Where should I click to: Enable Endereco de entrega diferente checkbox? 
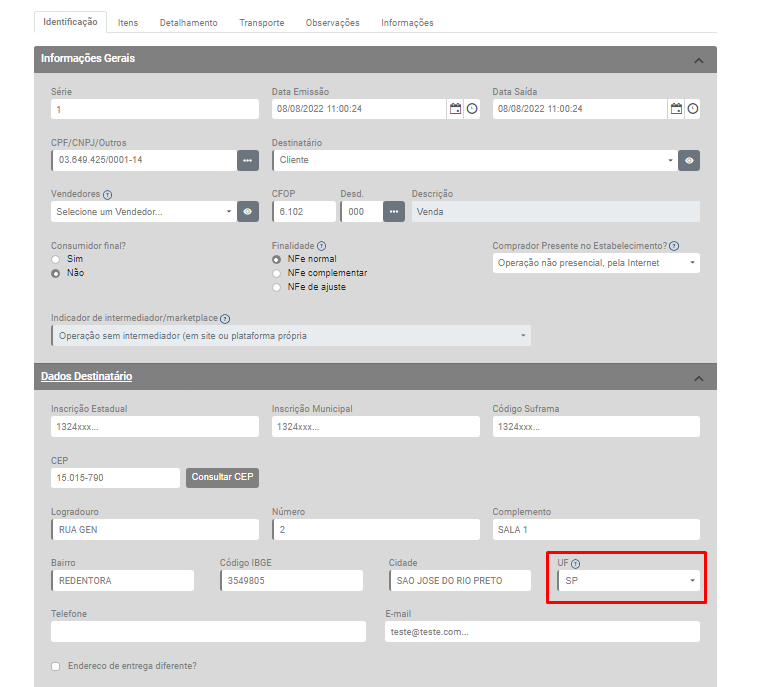pyautogui.click(x=56, y=666)
